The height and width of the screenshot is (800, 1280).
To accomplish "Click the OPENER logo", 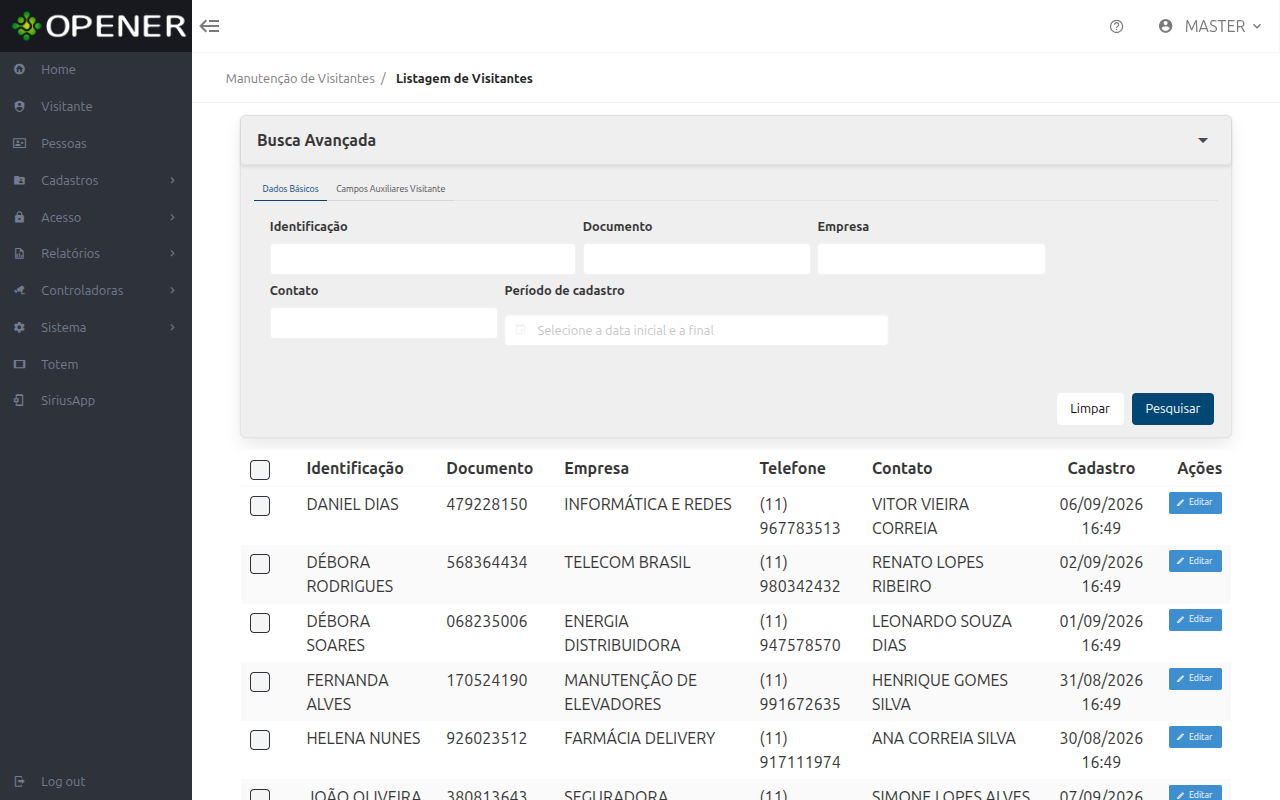I will (99, 26).
